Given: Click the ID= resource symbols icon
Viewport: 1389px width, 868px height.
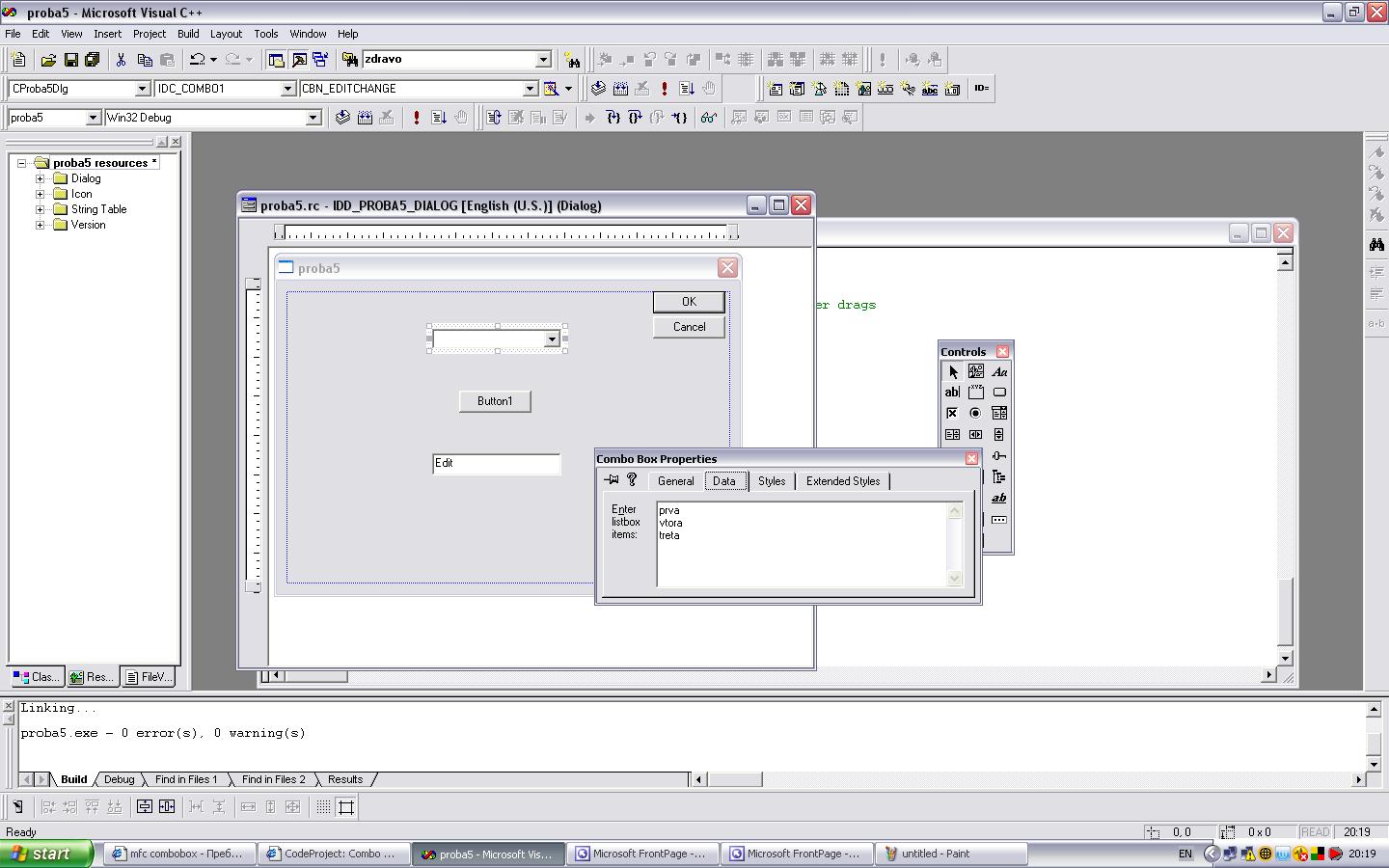Looking at the screenshot, I should [981, 89].
